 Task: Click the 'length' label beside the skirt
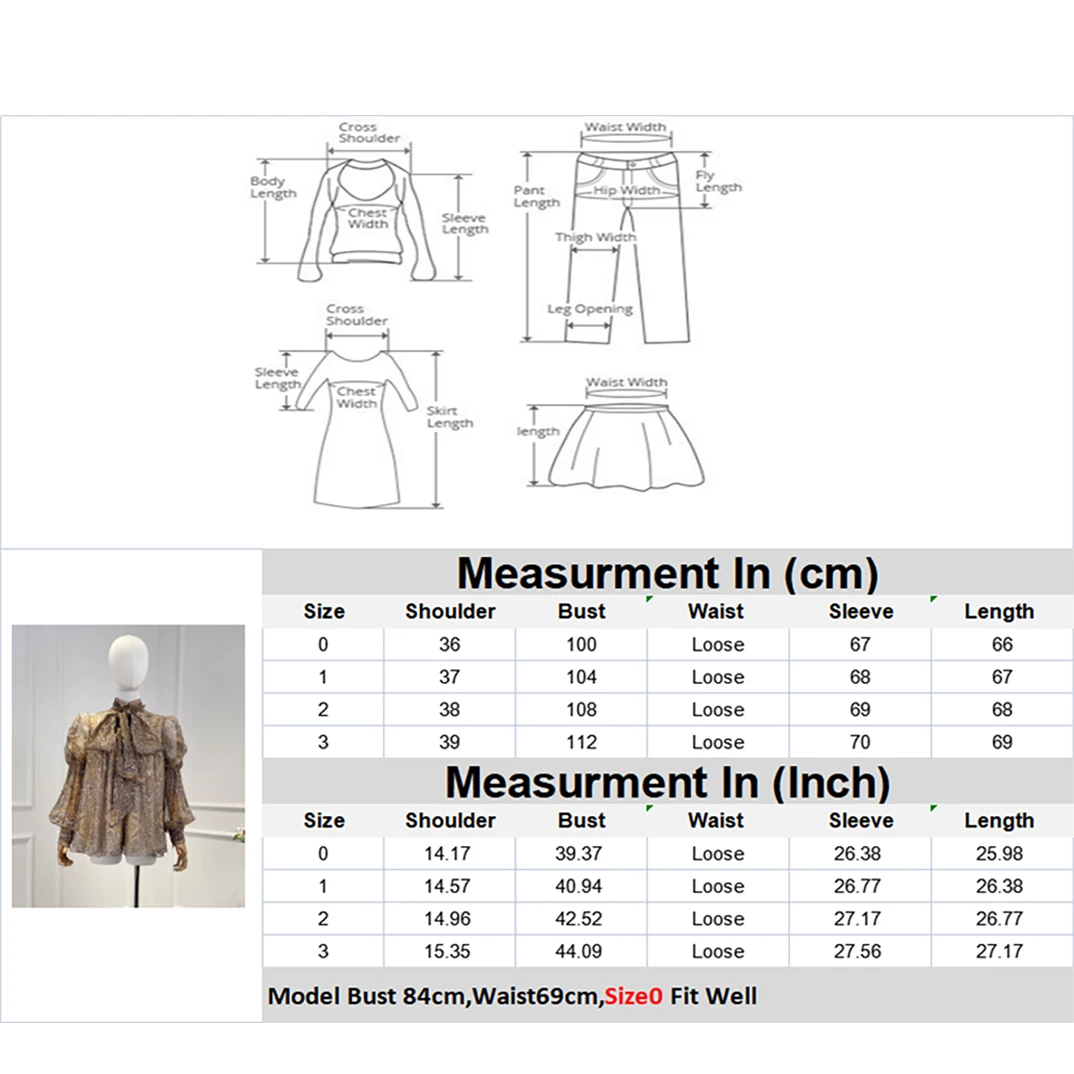point(538,432)
